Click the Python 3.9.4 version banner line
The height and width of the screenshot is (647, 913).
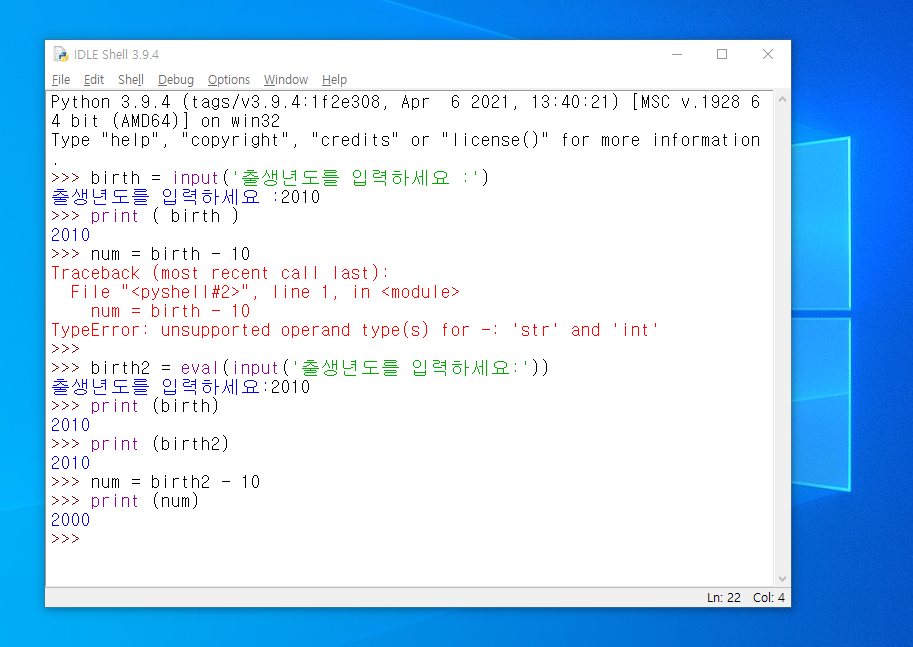[405, 112]
